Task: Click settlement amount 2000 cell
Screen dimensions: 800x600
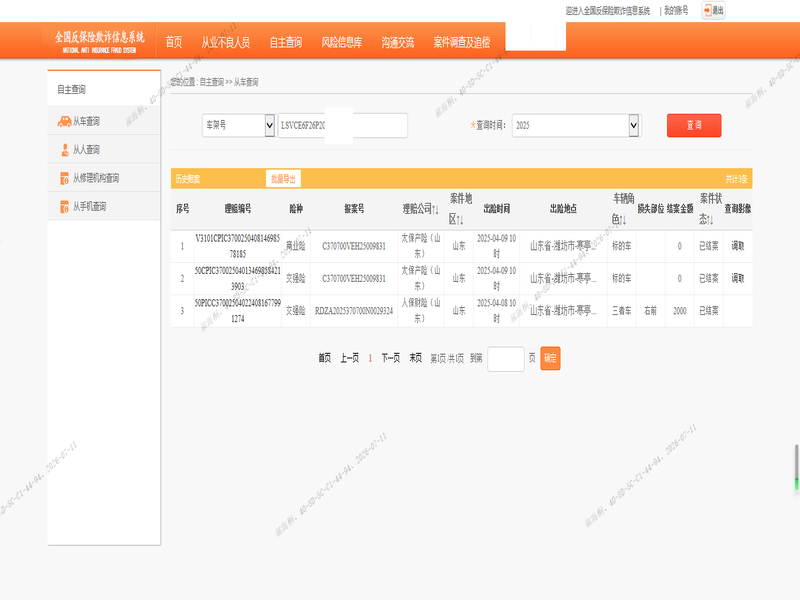Action: 680,310
